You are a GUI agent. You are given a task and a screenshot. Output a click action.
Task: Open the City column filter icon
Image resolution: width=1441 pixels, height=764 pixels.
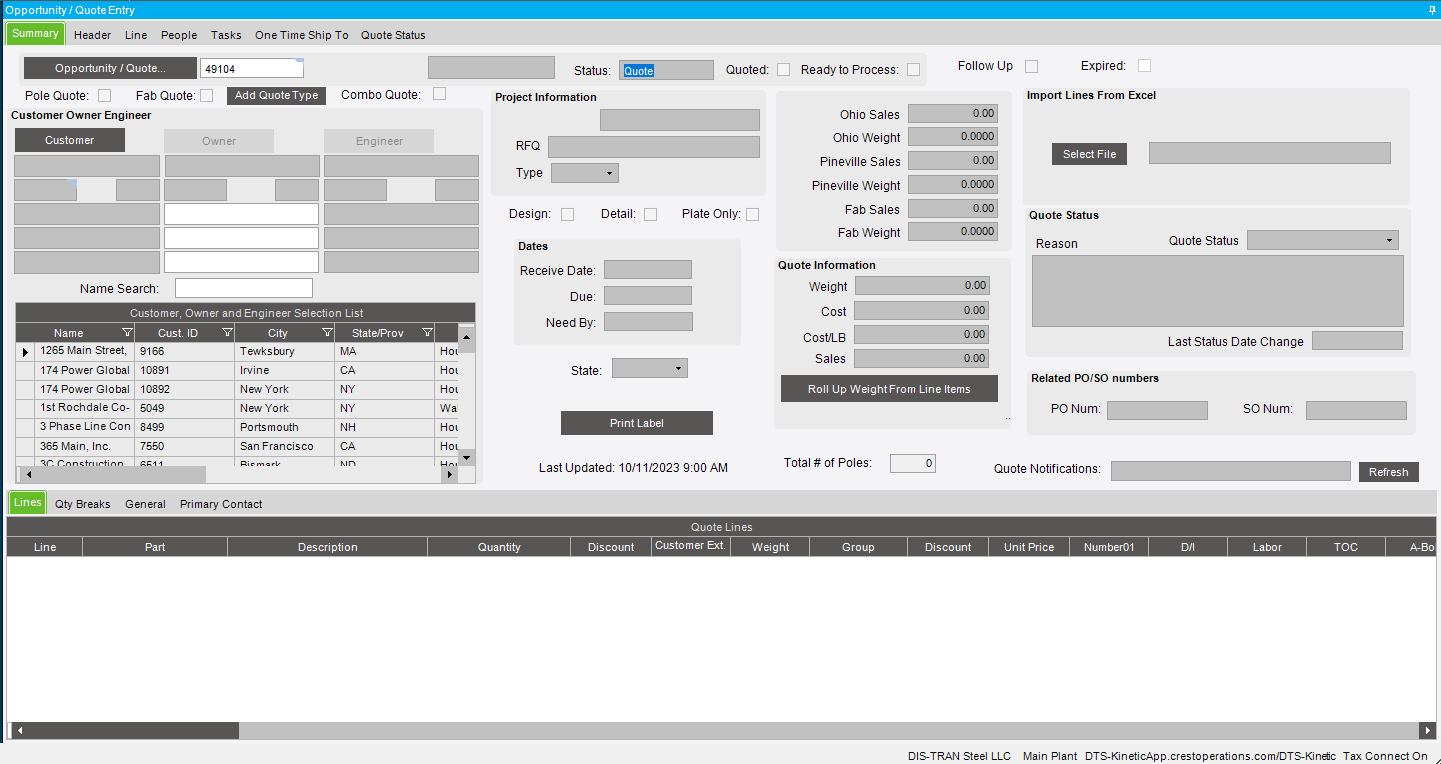(x=327, y=333)
